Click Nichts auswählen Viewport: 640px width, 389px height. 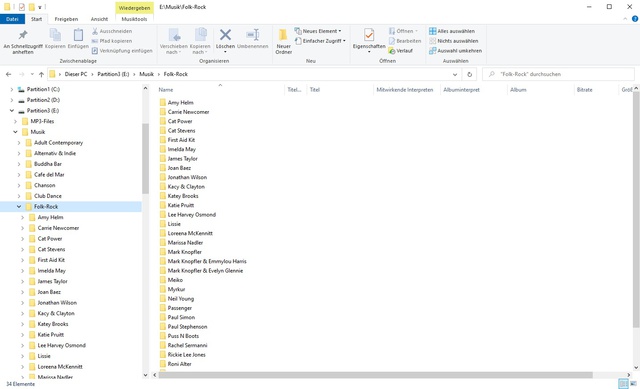tap(453, 41)
